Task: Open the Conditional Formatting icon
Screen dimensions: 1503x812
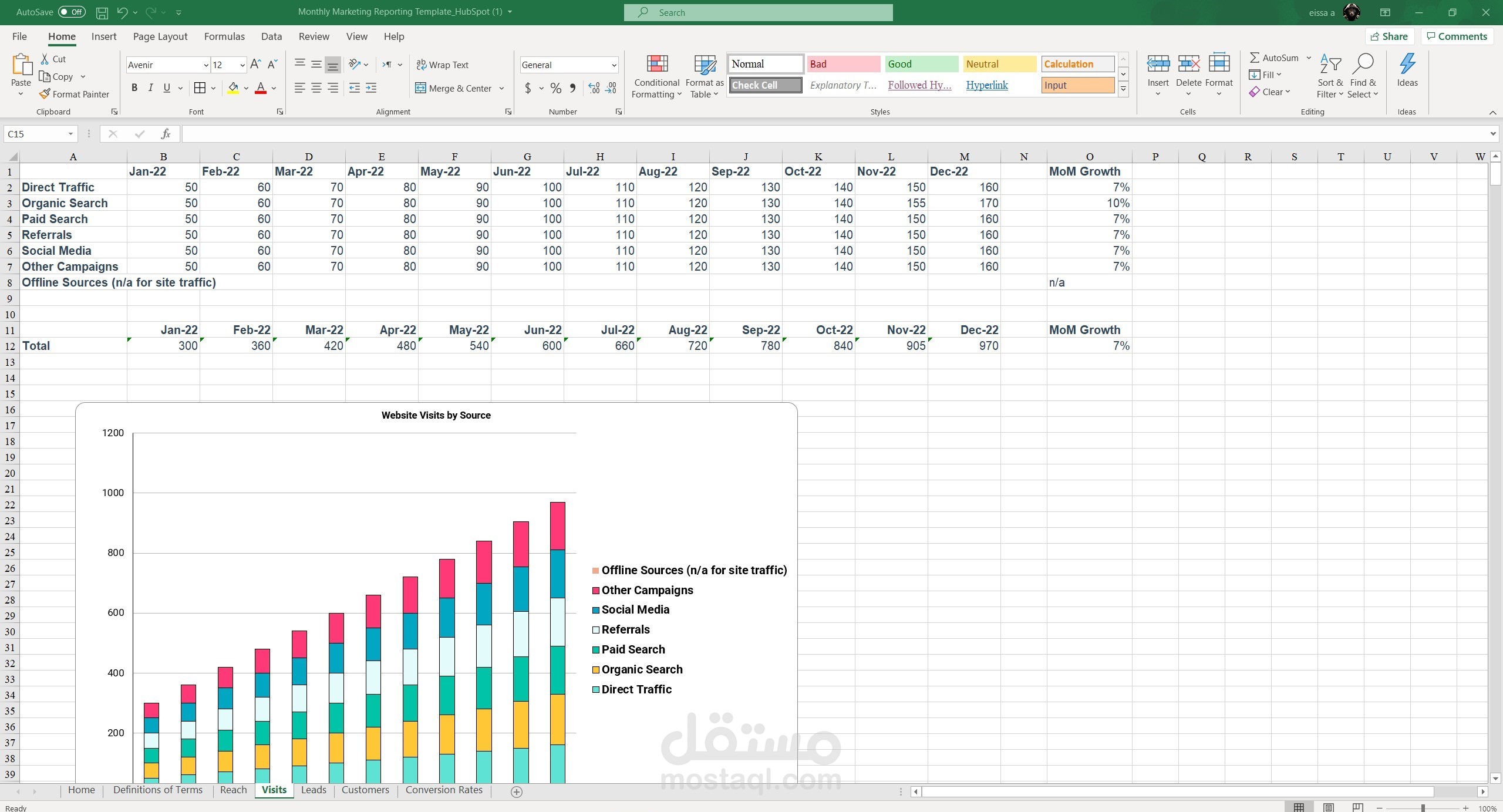Action: 656,65
